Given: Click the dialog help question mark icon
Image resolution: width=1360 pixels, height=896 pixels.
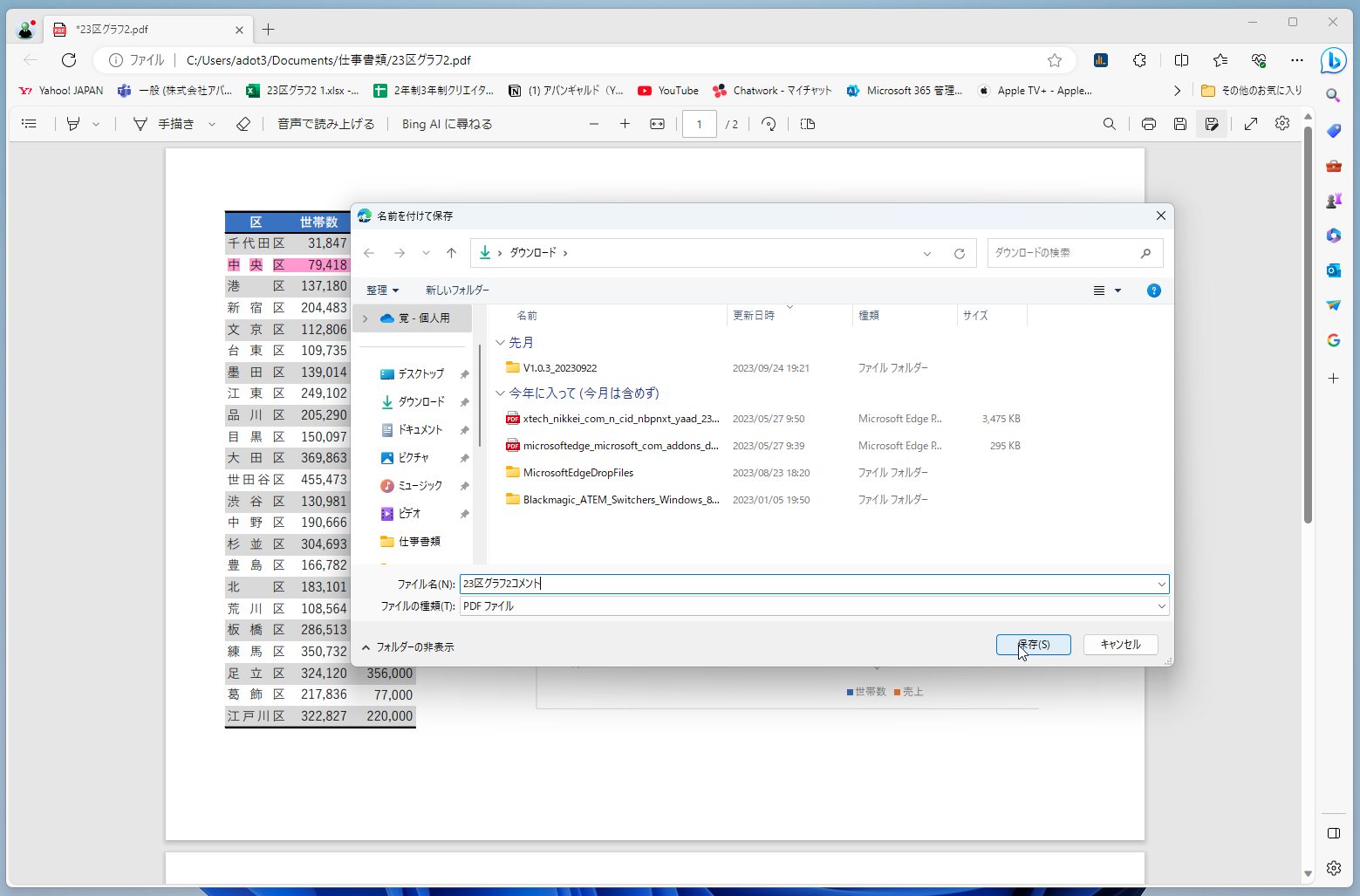Looking at the screenshot, I should click(x=1154, y=291).
